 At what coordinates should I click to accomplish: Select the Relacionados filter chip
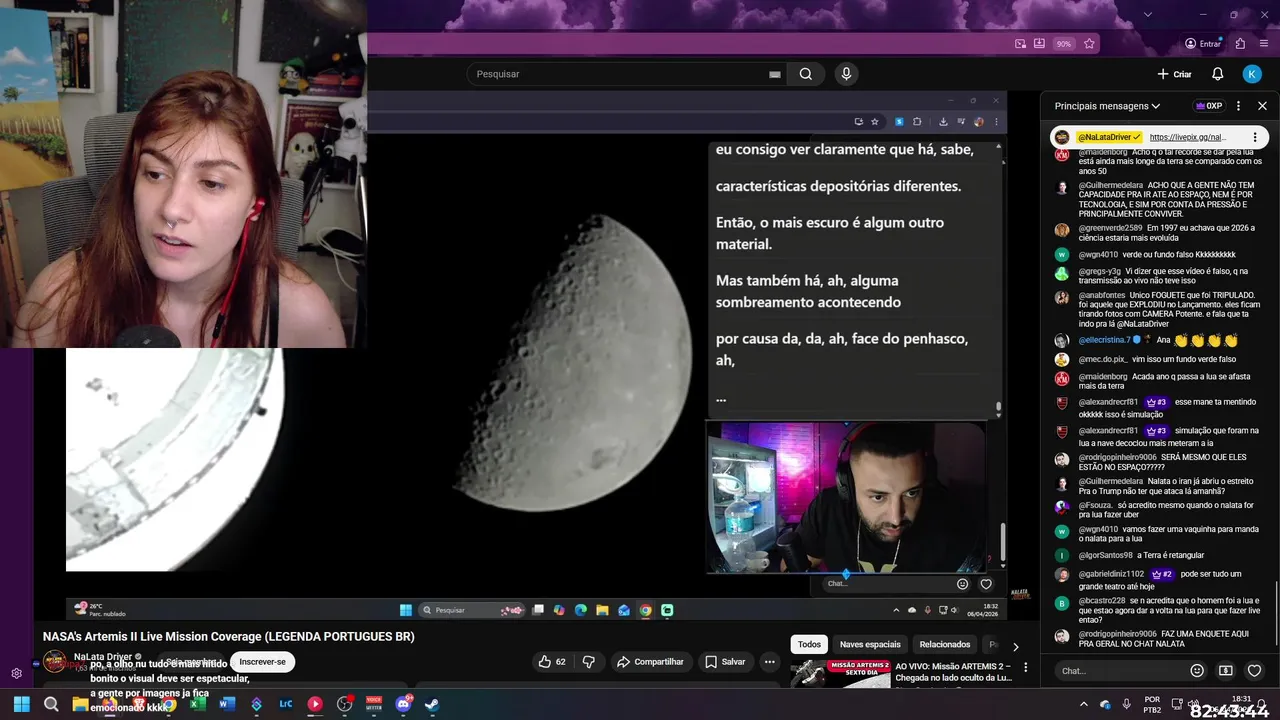pyautogui.click(x=945, y=645)
